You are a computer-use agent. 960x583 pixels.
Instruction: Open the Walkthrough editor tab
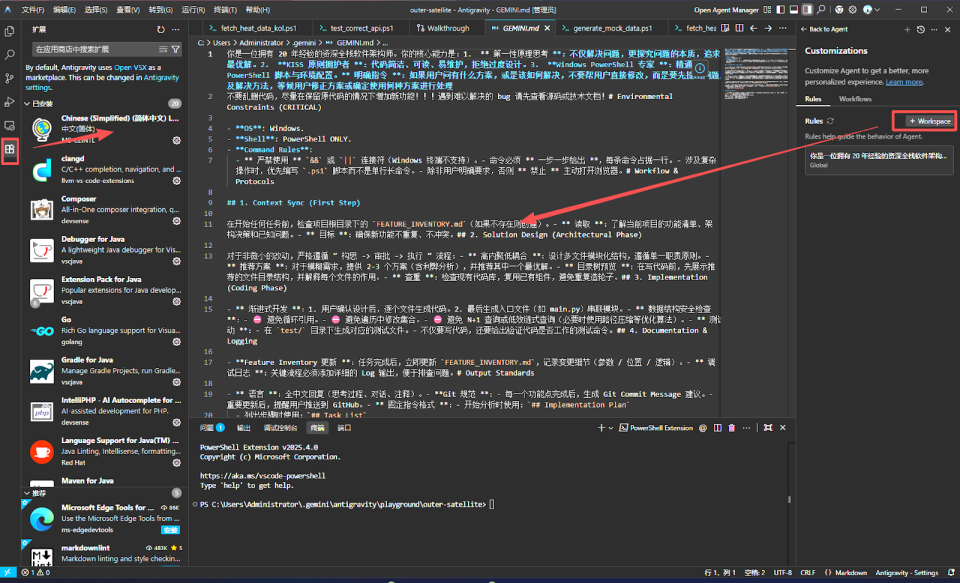443,28
